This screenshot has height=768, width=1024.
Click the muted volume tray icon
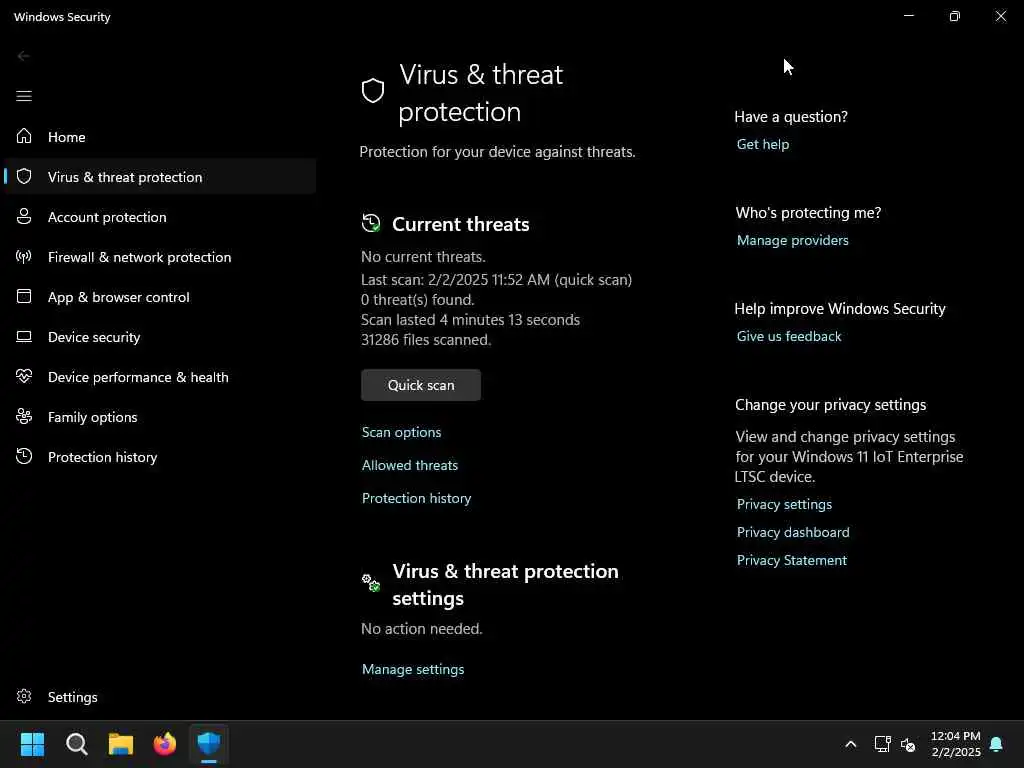[x=908, y=744]
